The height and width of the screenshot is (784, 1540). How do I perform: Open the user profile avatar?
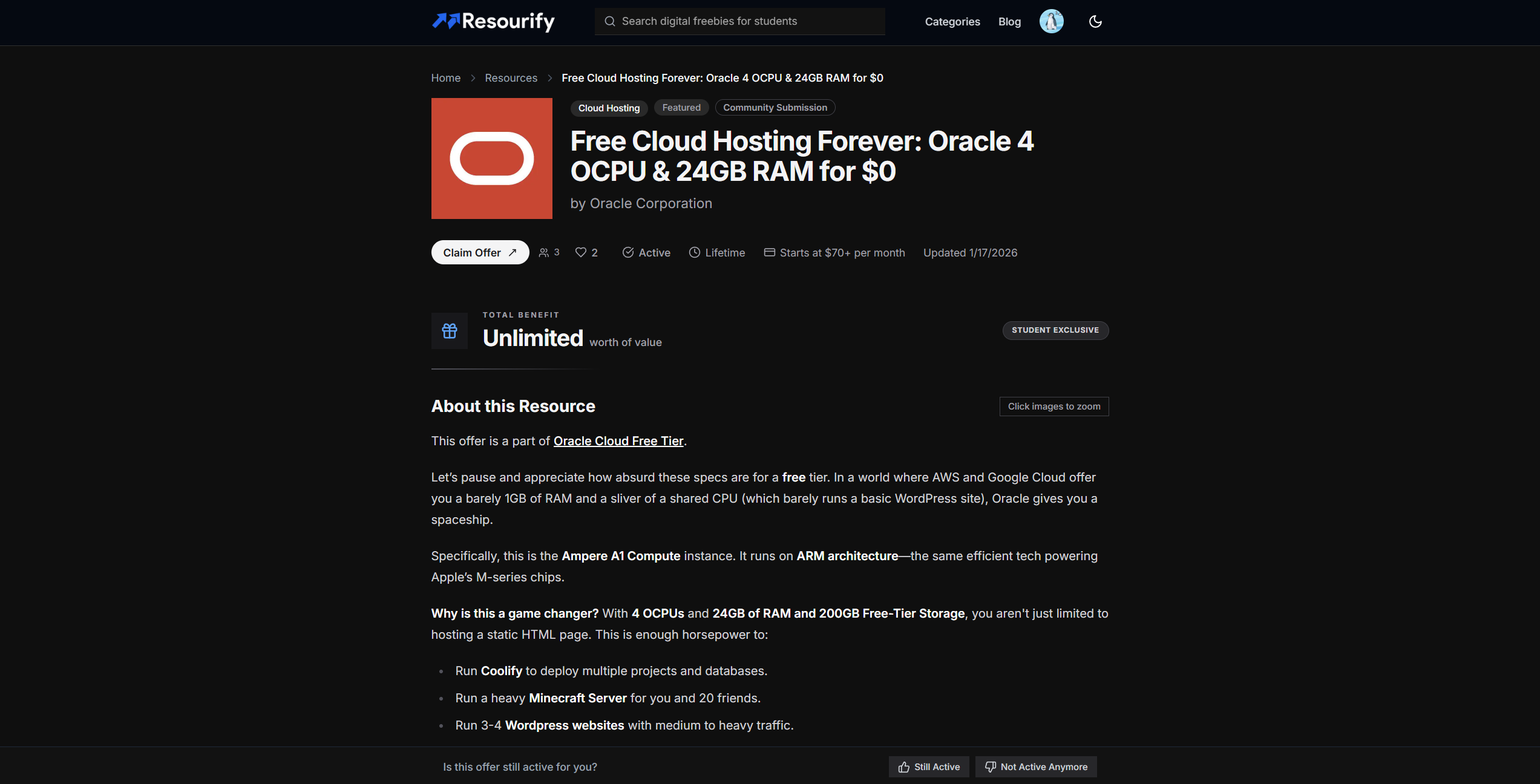[1051, 22]
